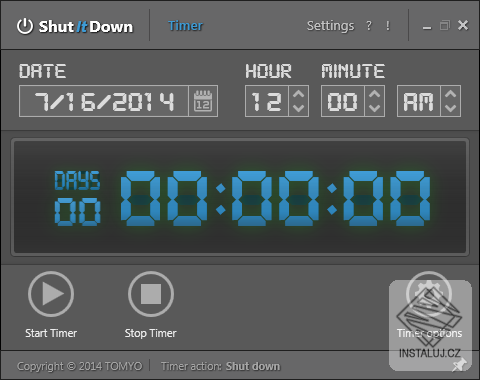Start the timer with play button

click(x=51, y=294)
